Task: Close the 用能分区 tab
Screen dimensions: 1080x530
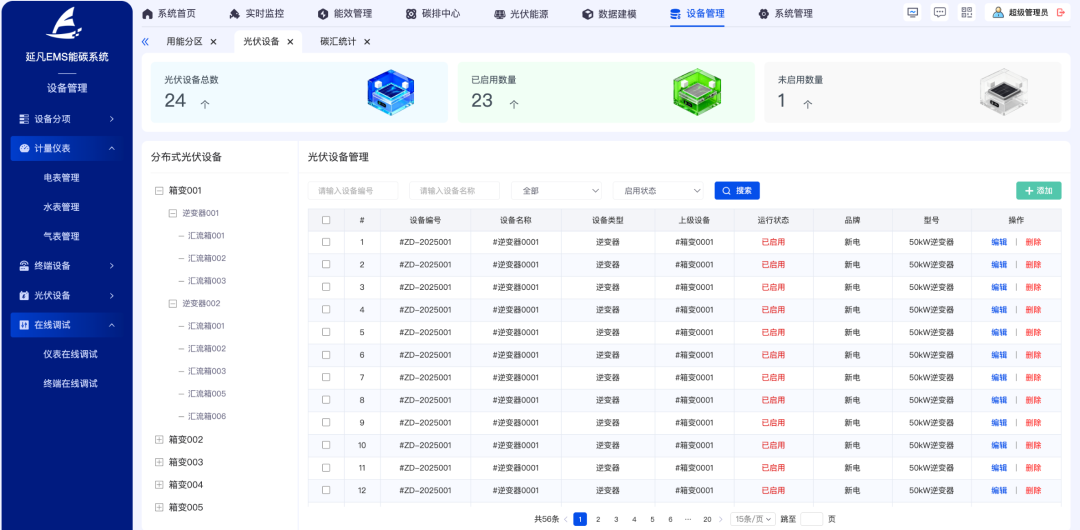Action: [x=213, y=42]
